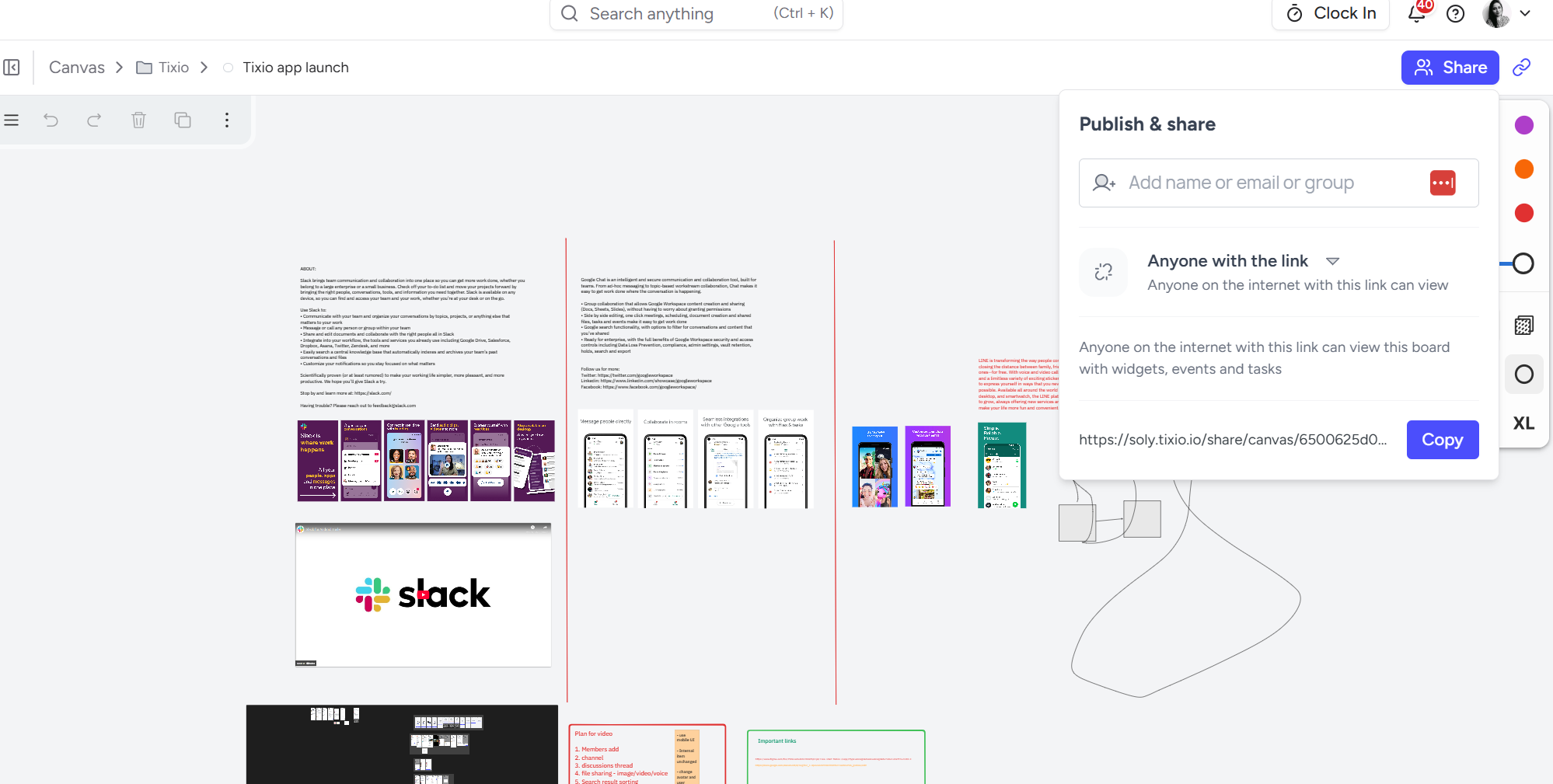Undo the last canvas action
Screen dimensions: 1553x784
pos(51,120)
